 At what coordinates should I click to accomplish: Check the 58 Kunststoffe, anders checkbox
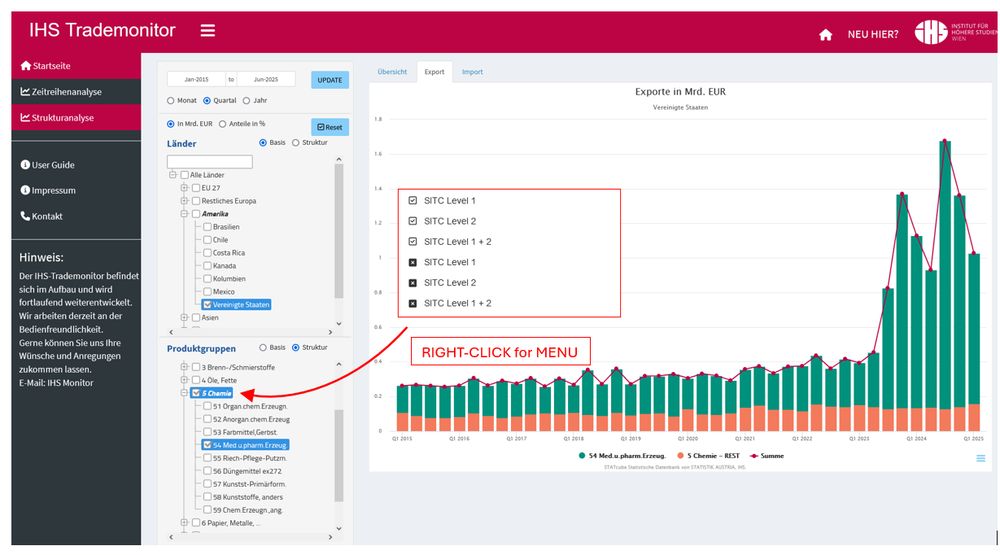pos(207,496)
